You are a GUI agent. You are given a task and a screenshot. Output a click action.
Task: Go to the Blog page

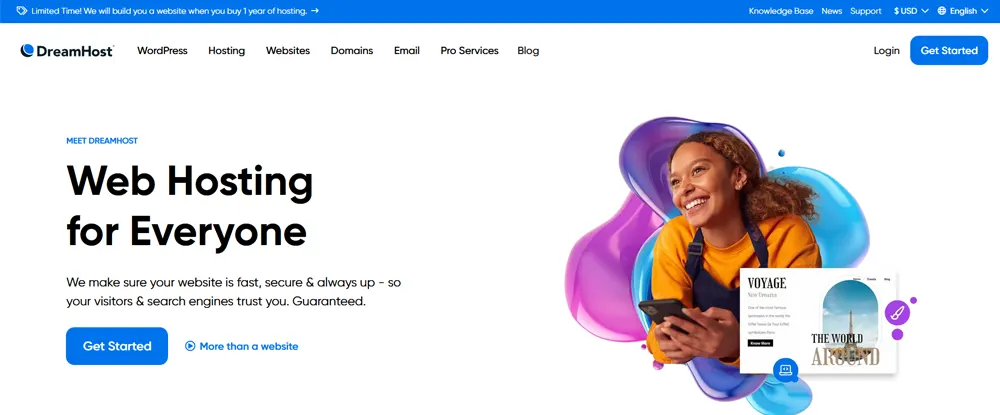pos(528,50)
